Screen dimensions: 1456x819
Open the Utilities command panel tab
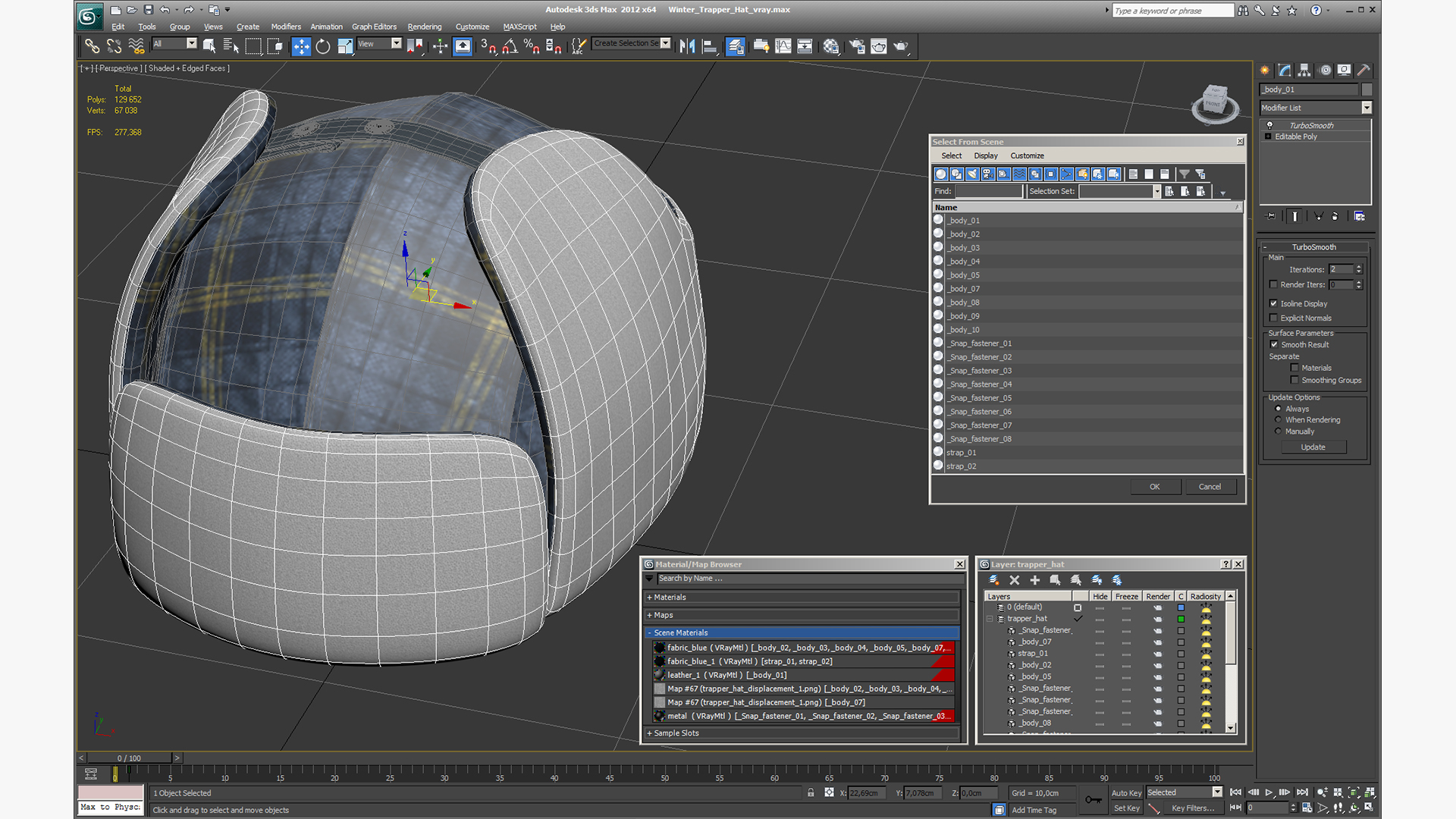pos(1363,70)
